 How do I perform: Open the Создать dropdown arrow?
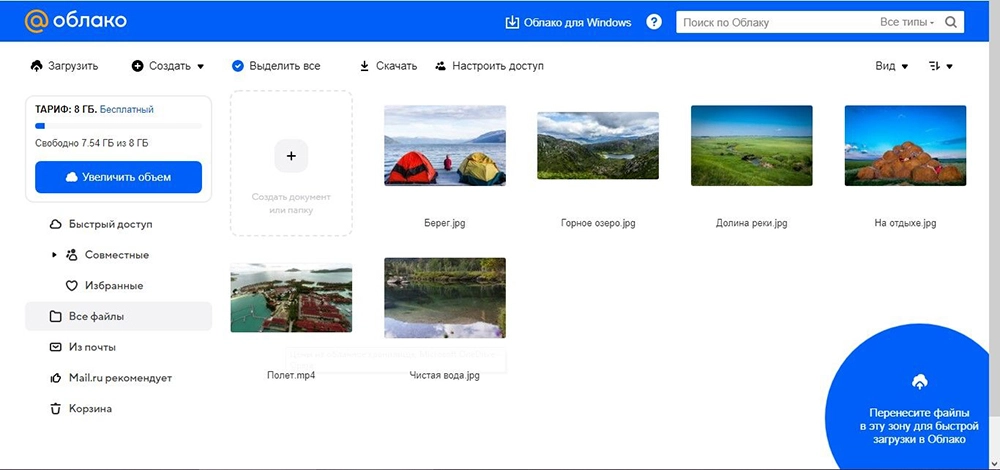click(x=200, y=66)
